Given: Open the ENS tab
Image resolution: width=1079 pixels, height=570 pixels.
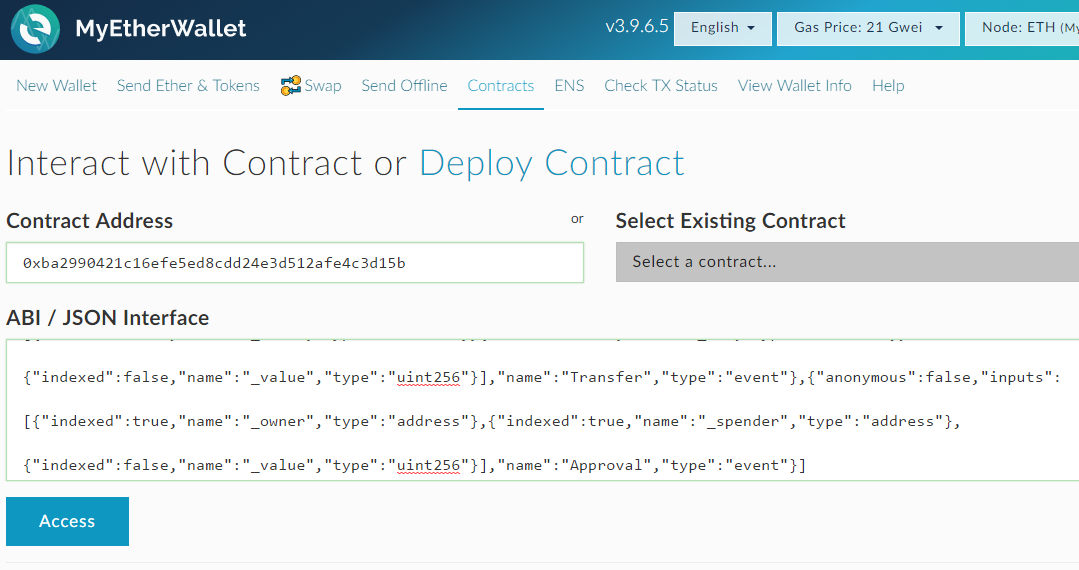Looking at the screenshot, I should coord(569,86).
